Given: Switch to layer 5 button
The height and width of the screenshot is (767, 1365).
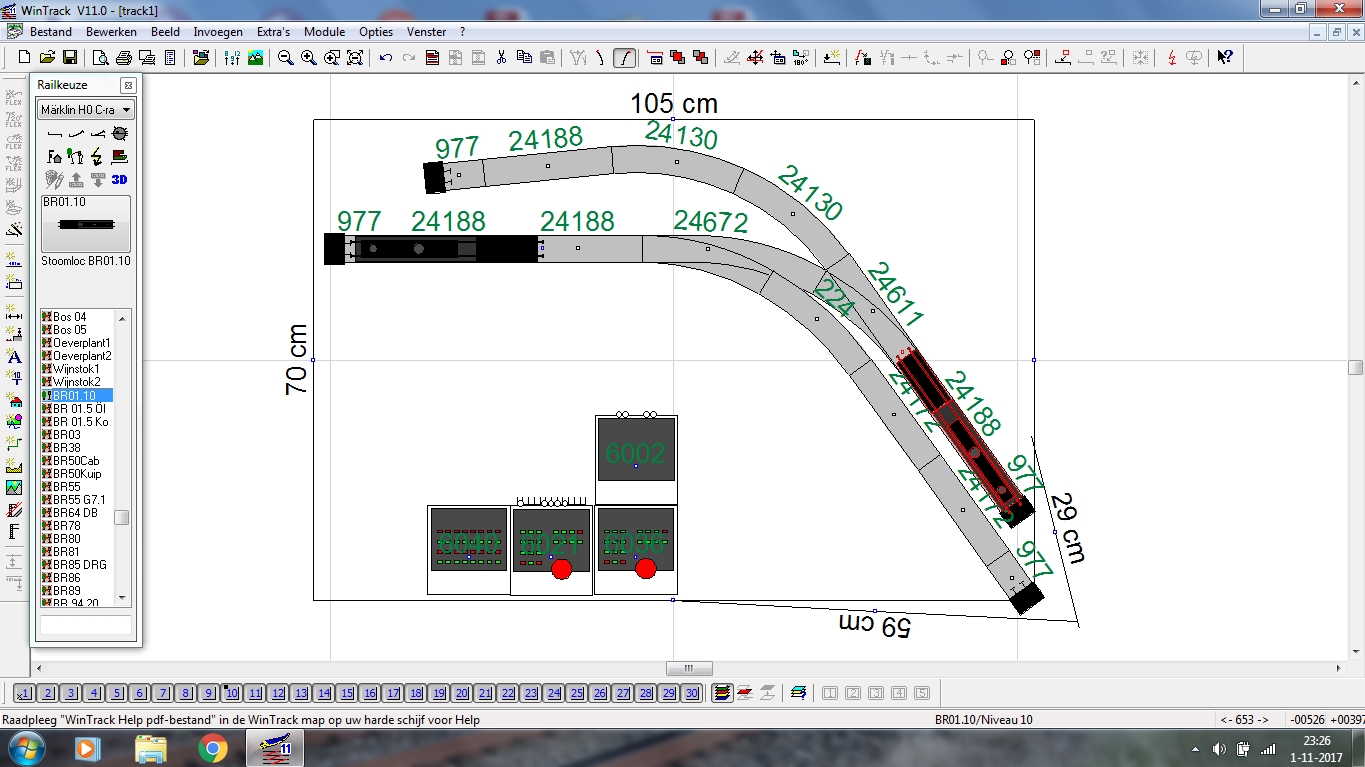Looking at the screenshot, I should (117, 693).
